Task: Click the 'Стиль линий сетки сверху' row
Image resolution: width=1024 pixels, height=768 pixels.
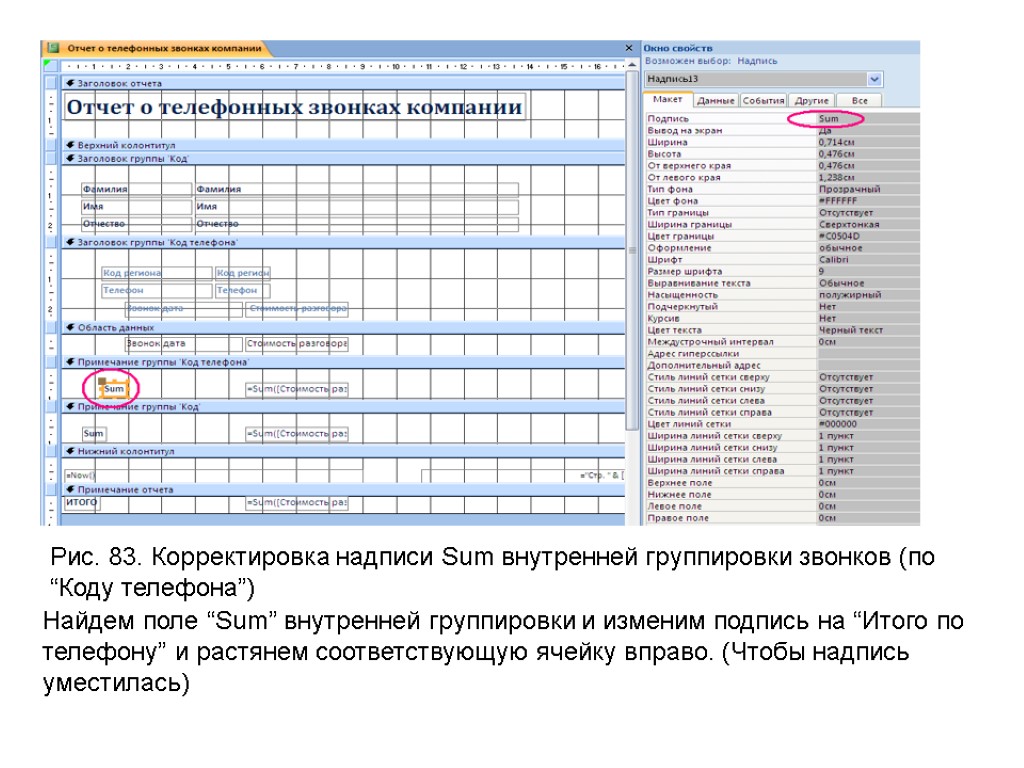Action: pos(782,377)
